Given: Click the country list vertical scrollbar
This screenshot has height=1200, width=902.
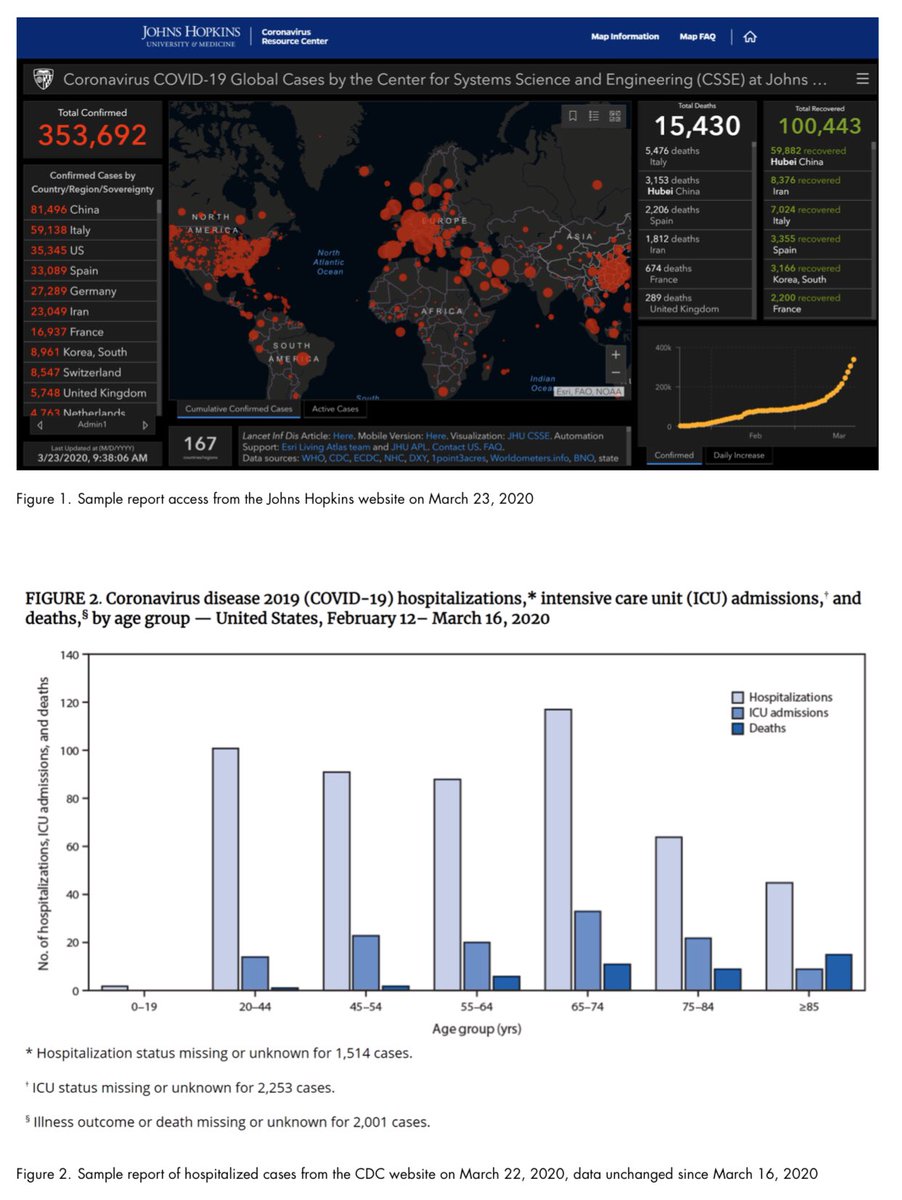Looking at the screenshot, I should [158, 308].
